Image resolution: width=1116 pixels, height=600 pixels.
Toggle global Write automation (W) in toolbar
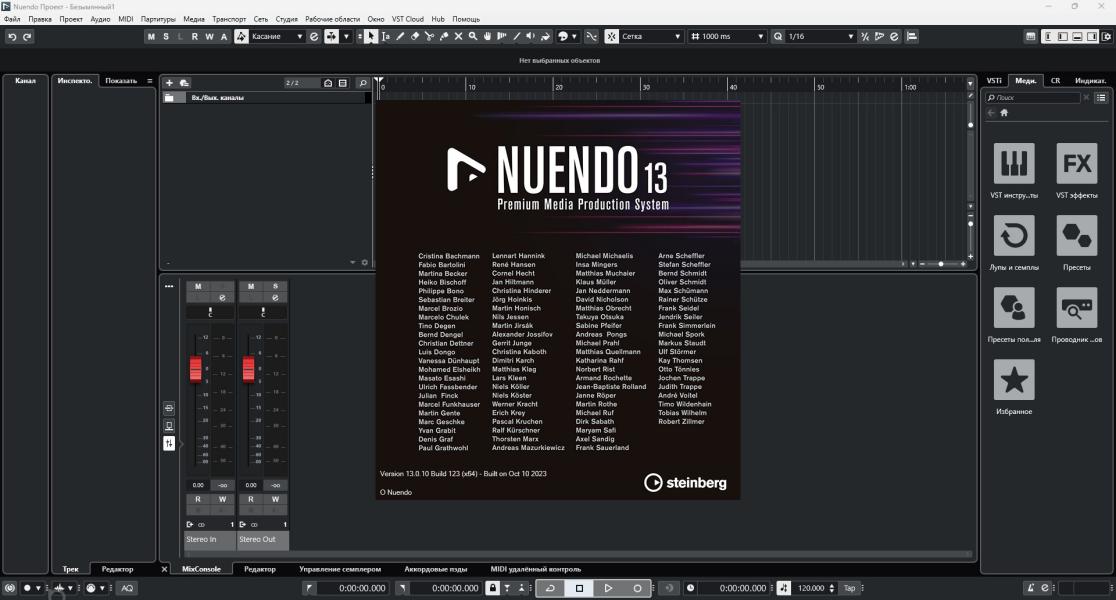209,36
